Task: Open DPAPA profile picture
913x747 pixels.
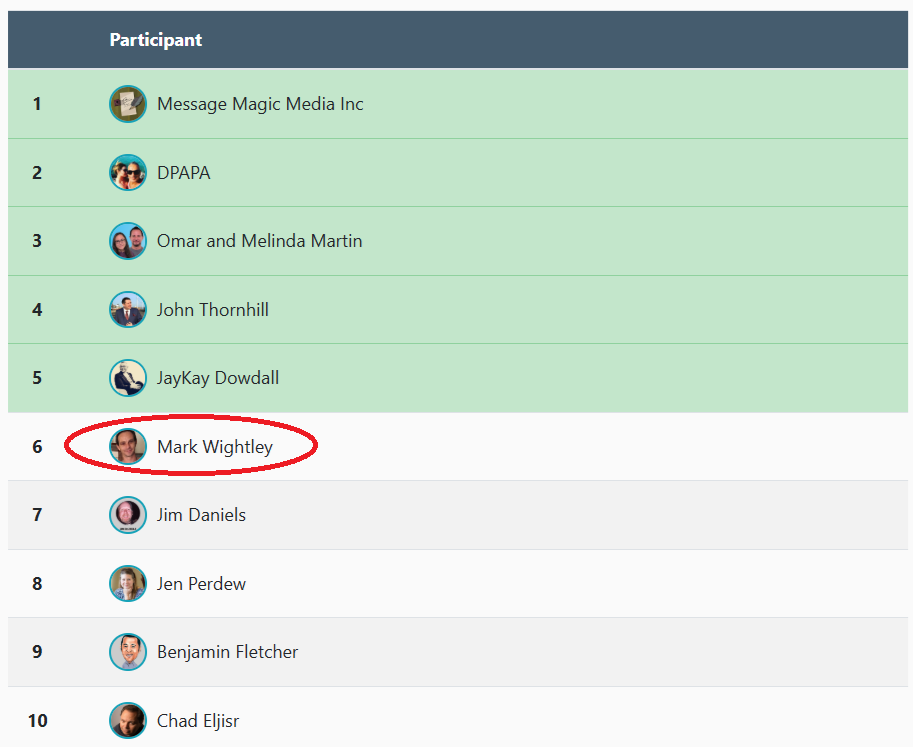Action: pyautogui.click(x=128, y=173)
